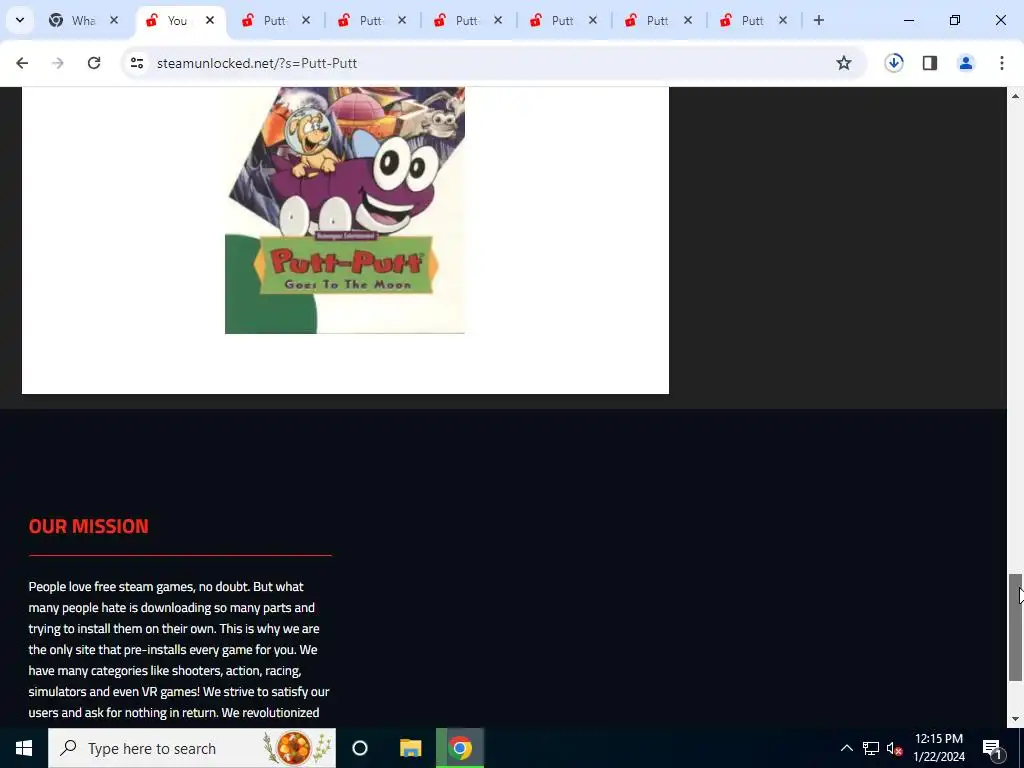Click page scrollbar thumb

(x=1016, y=627)
